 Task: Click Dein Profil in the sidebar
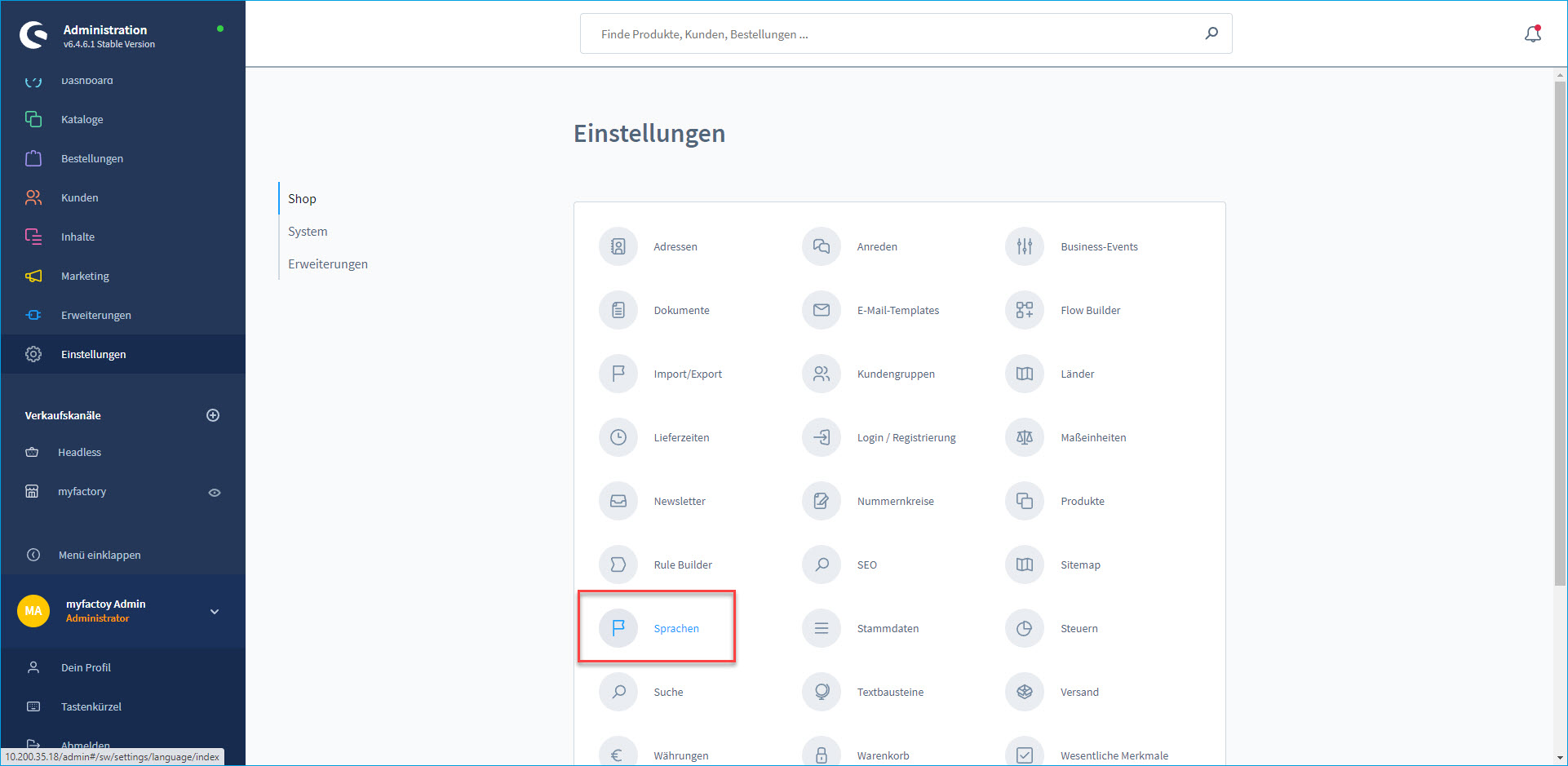click(86, 667)
